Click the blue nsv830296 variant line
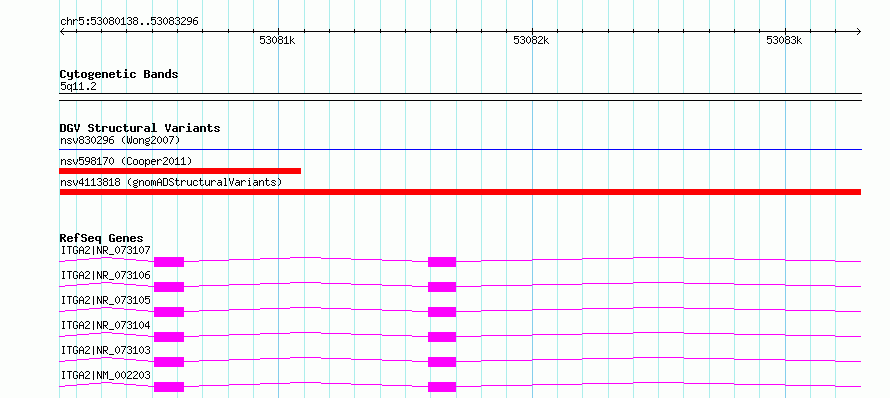 [x=460, y=150]
